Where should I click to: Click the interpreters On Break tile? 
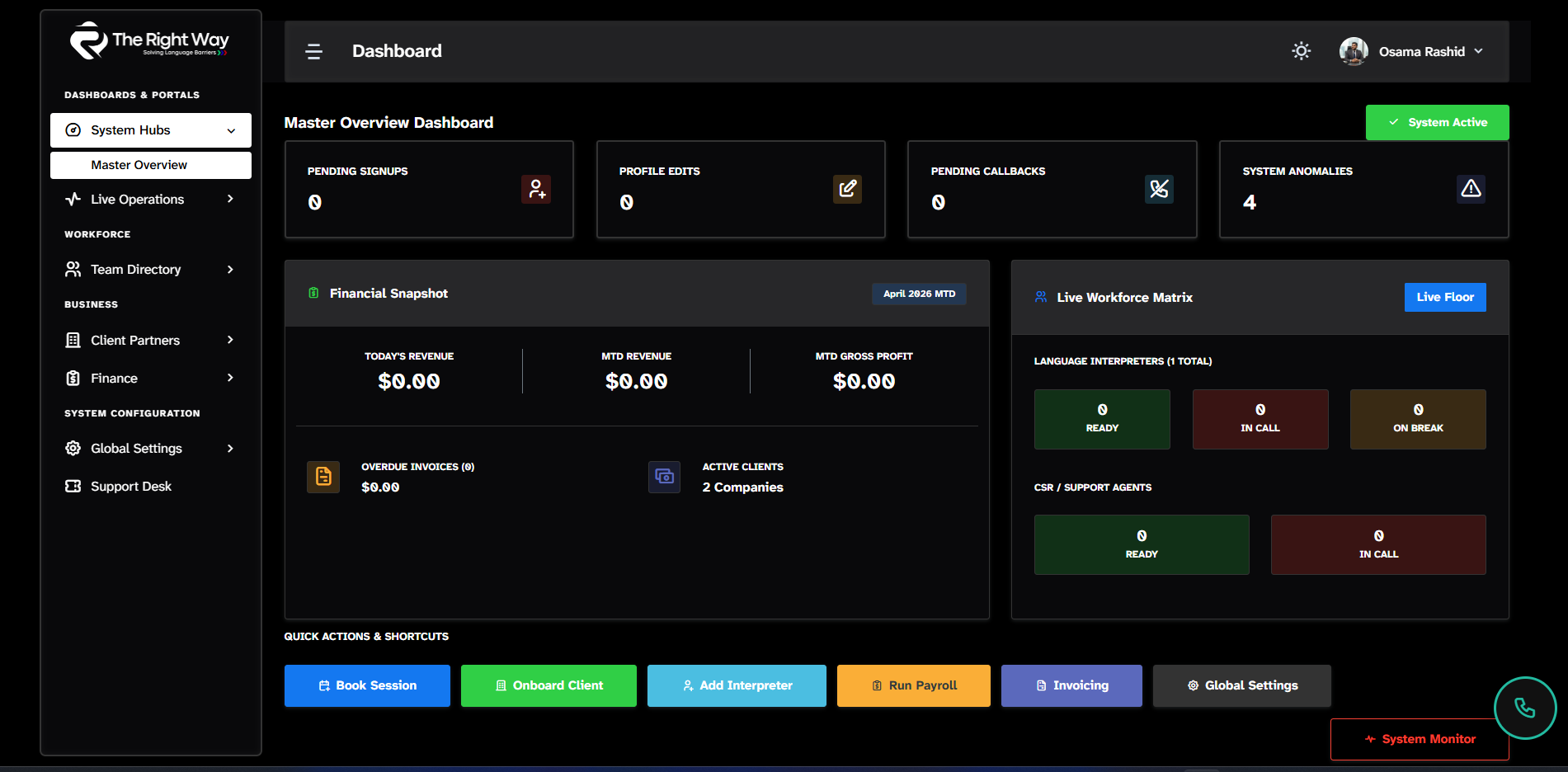[x=1417, y=419]
